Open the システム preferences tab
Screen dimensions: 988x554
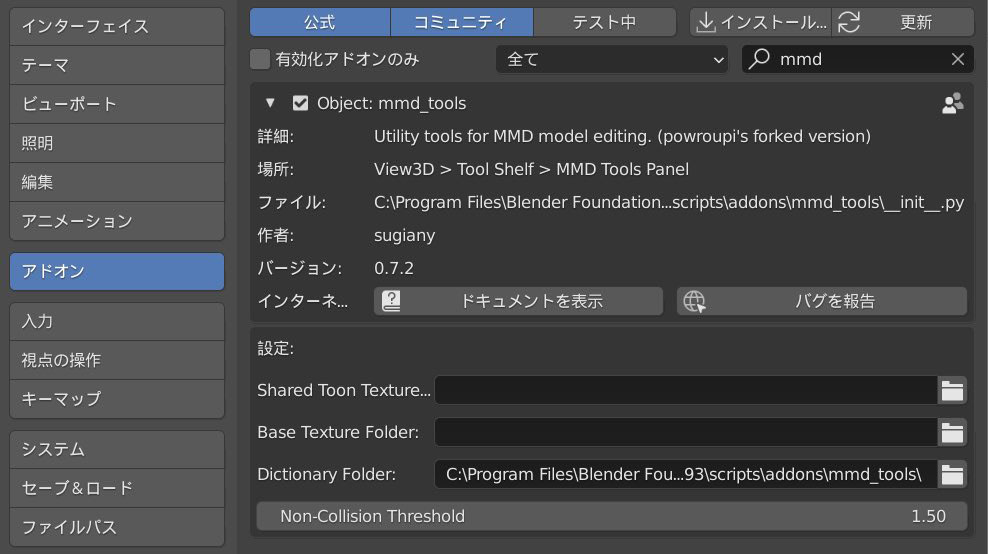coord(117,449)
